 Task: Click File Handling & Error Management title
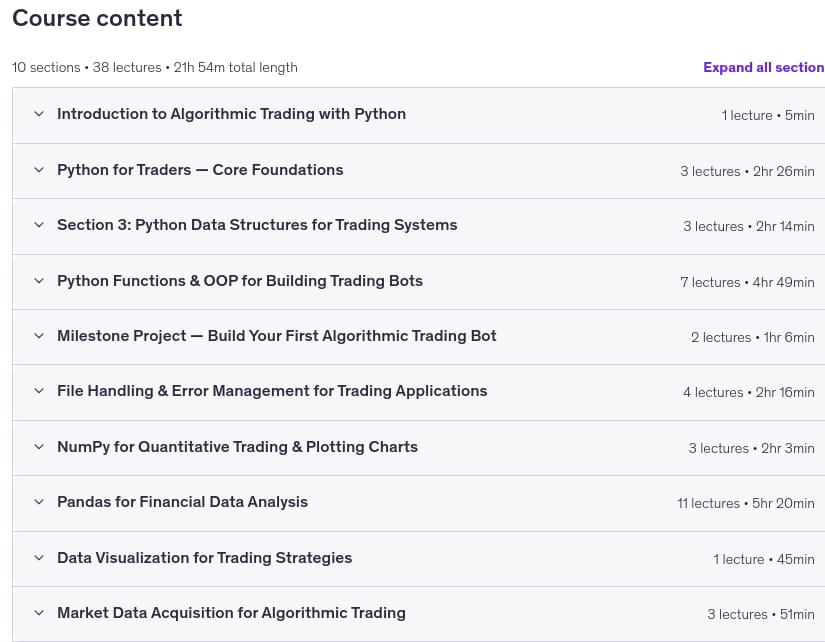click(272, 391)
